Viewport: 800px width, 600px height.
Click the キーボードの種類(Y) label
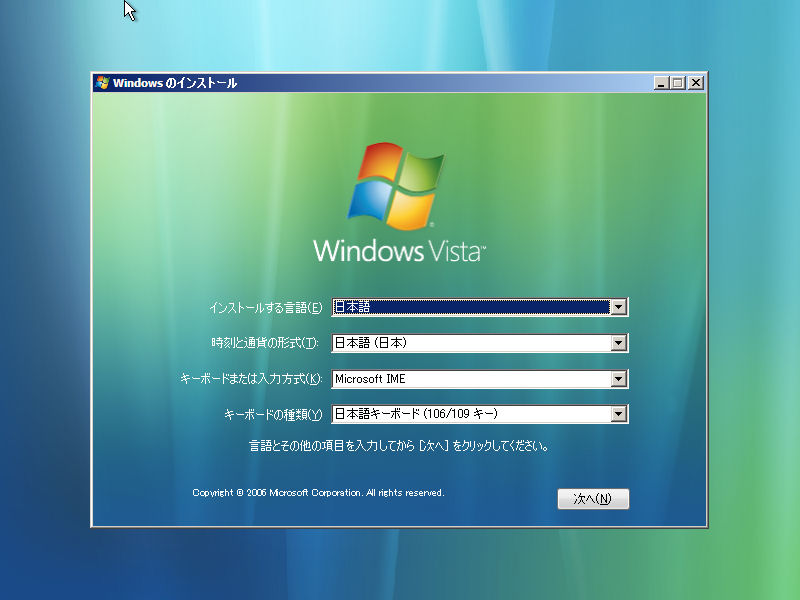pos(274,414)
